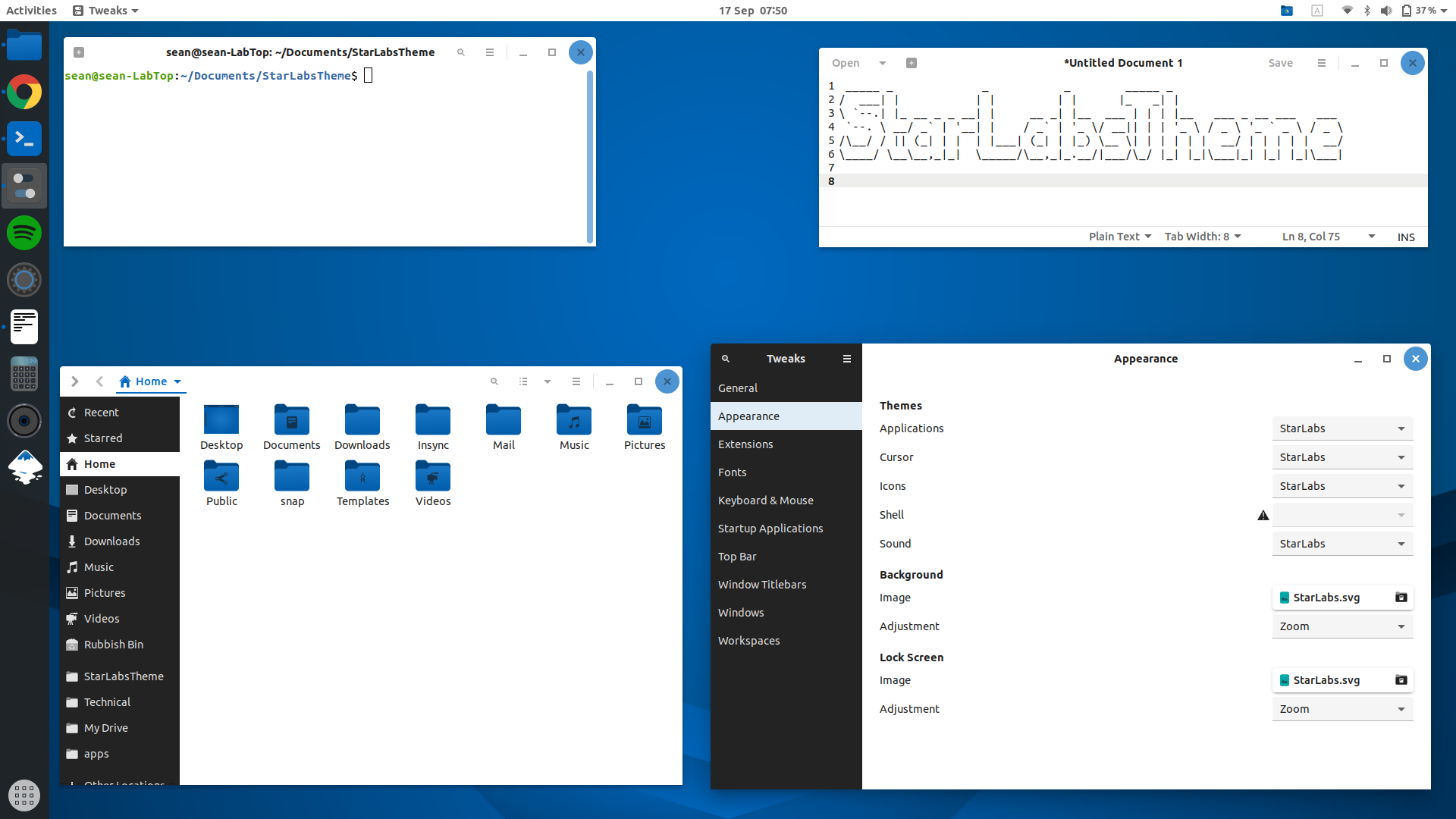1456x819 pixels.
Task: Toggle INS insert mode indicator
Action: (1405, 237)
